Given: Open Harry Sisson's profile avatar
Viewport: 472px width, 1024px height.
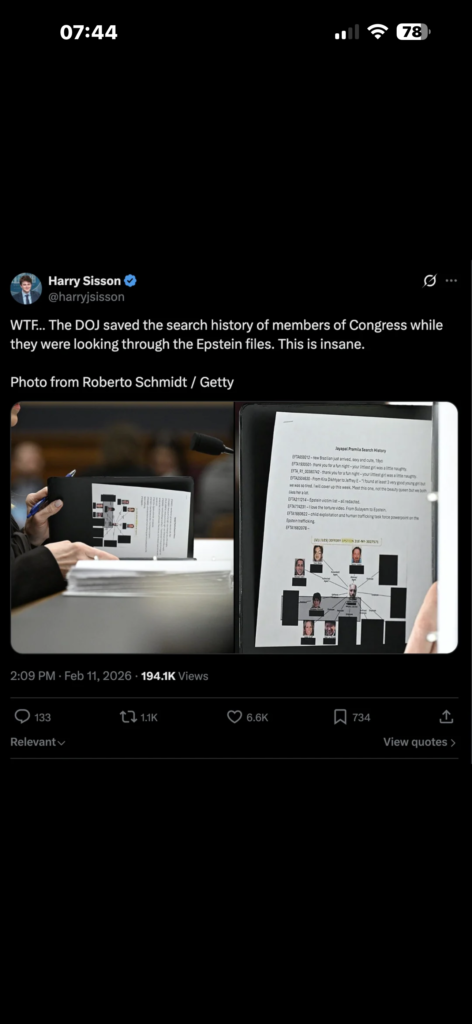Looking at the screenshot, I should pyautogui.click(x=26, y=288).
